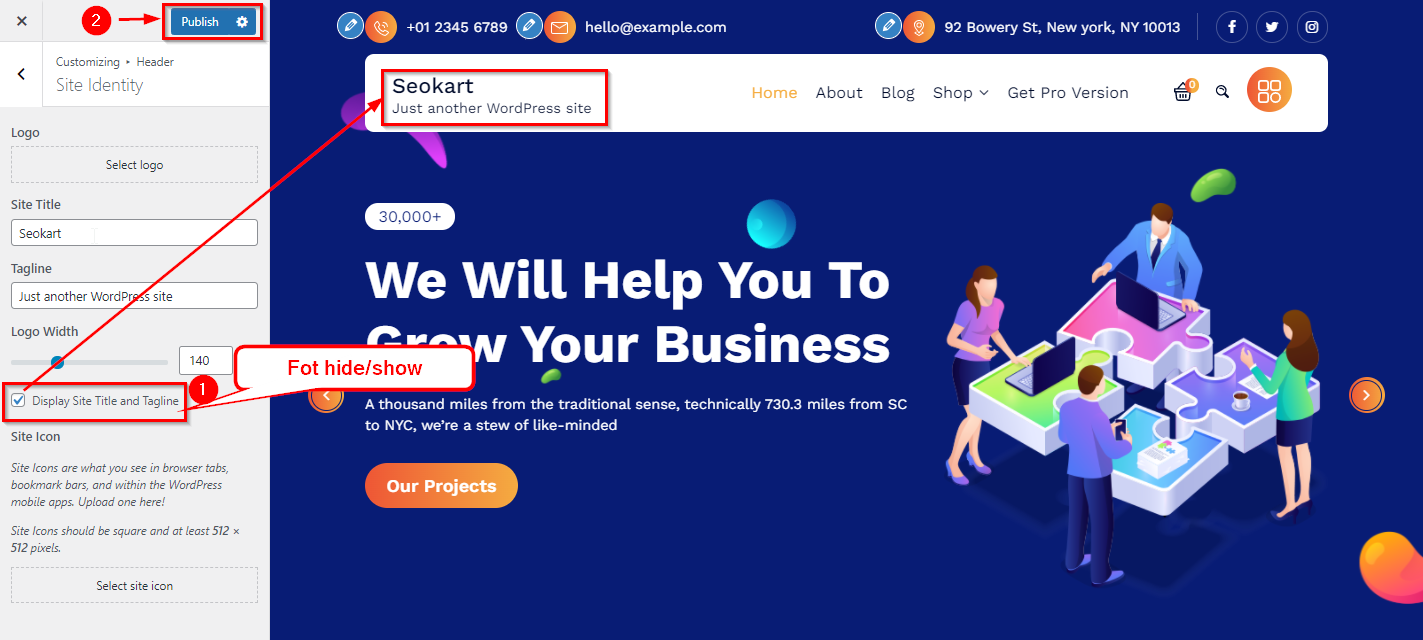Open the shopping cart basket icon
This screenshot has width=1423, height=640.
pyautogui.click(x=1184, y=91)
